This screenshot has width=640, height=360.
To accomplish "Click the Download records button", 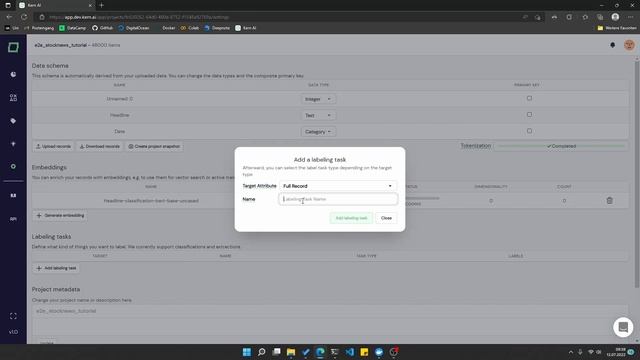I will coord(99,147).
